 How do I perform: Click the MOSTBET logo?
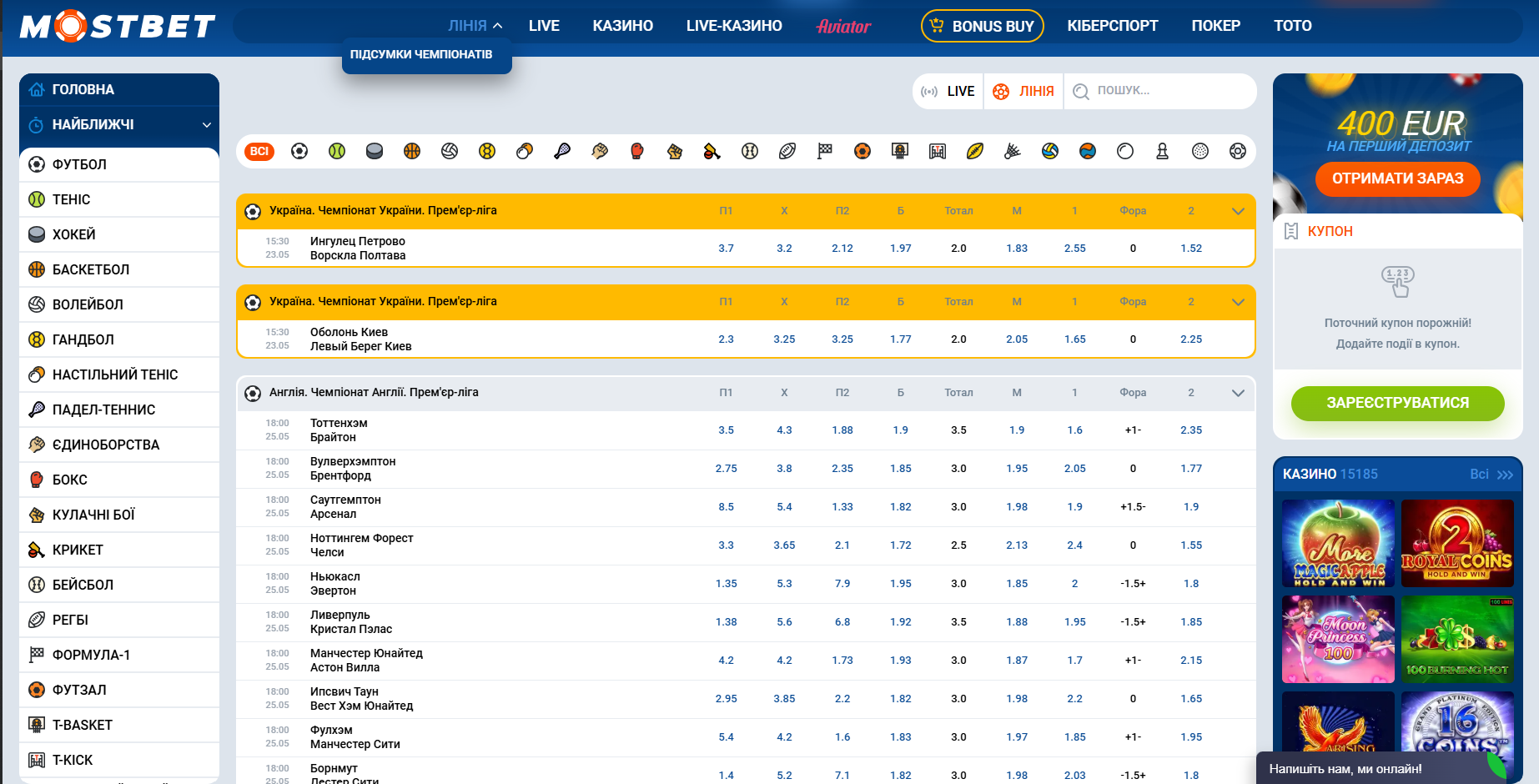118,26
